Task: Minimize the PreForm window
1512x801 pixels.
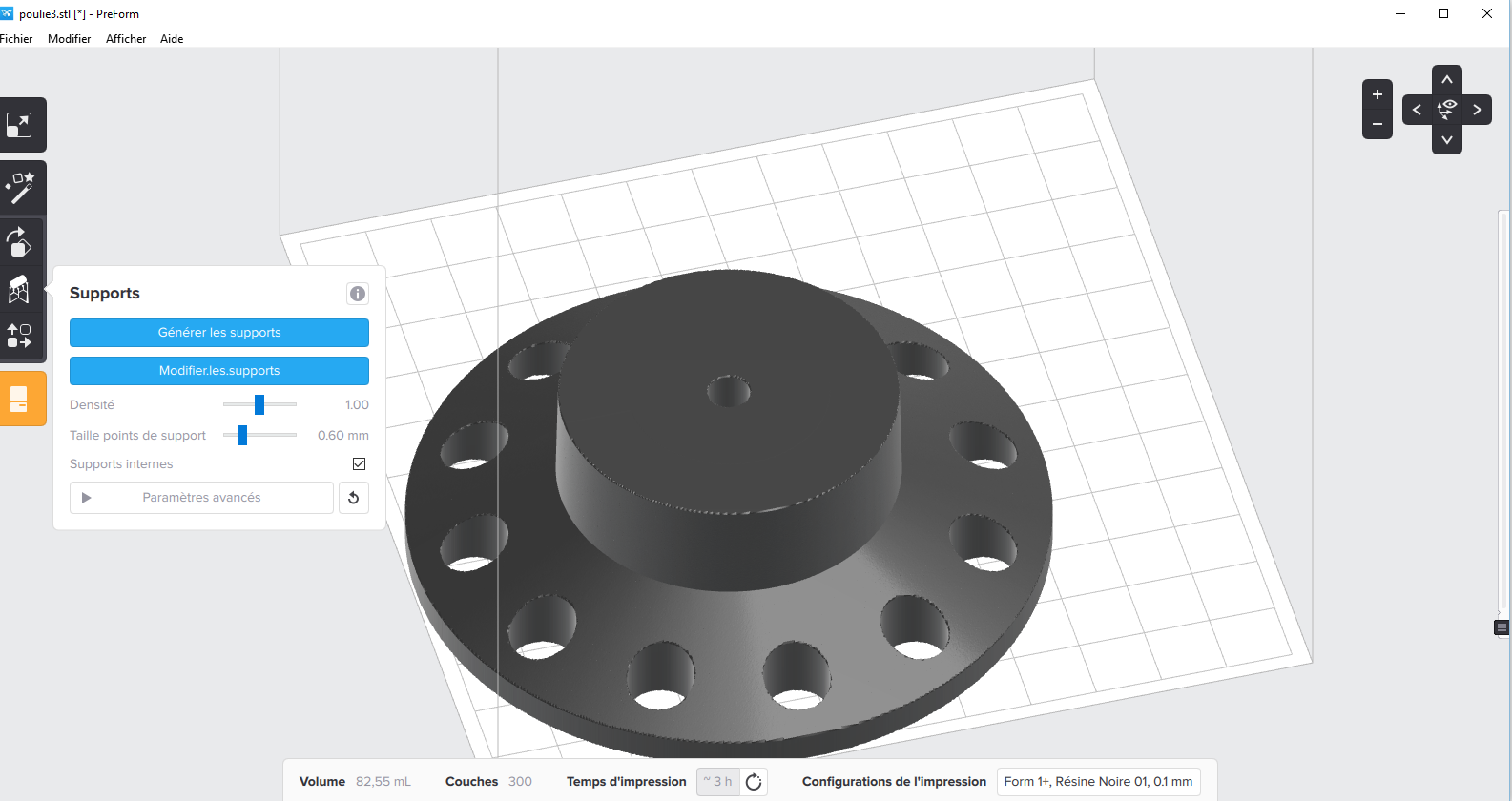Action: tap(1400, 13)
